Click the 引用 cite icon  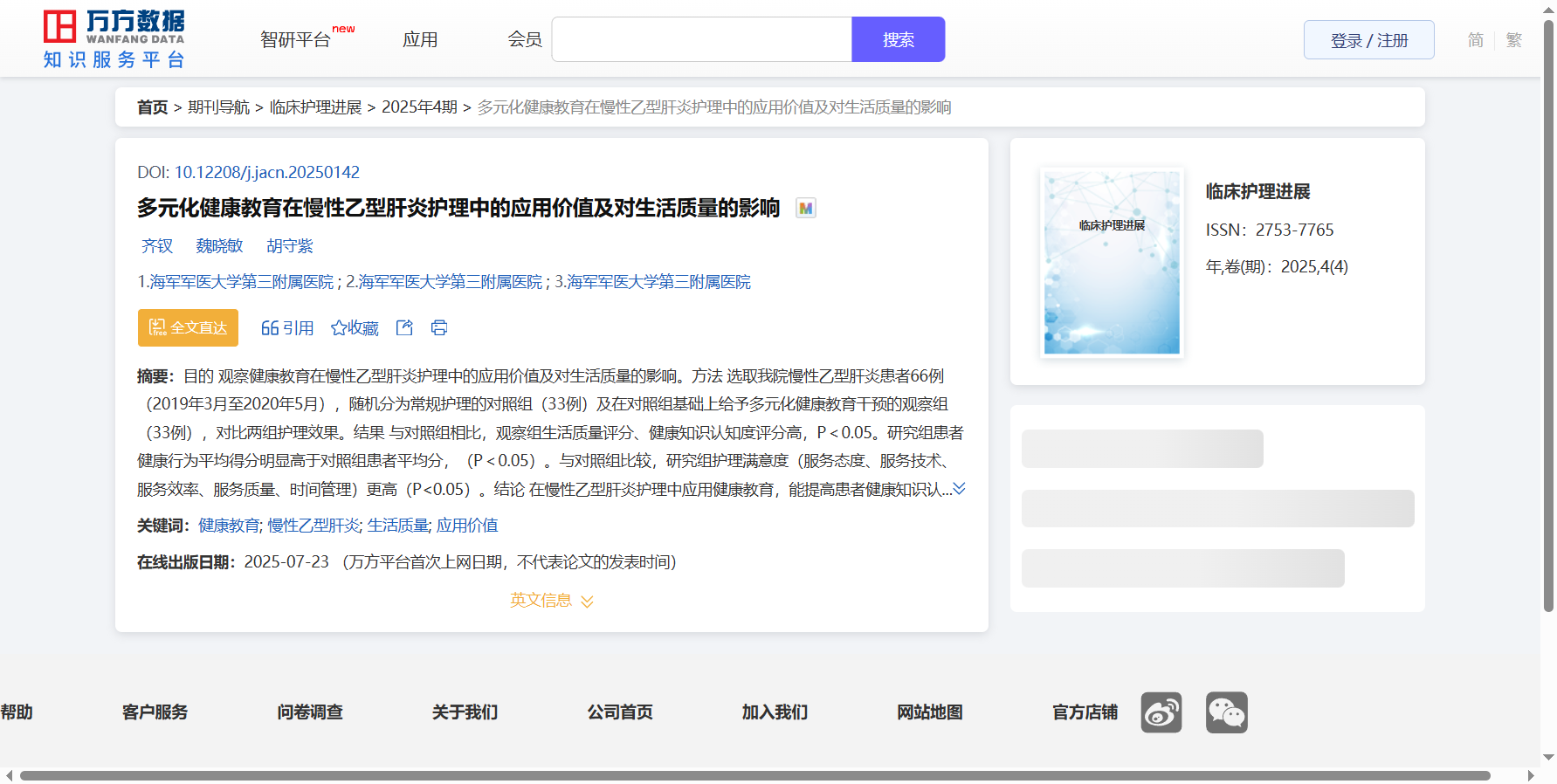pyautogui.click(x=287, y=327)
